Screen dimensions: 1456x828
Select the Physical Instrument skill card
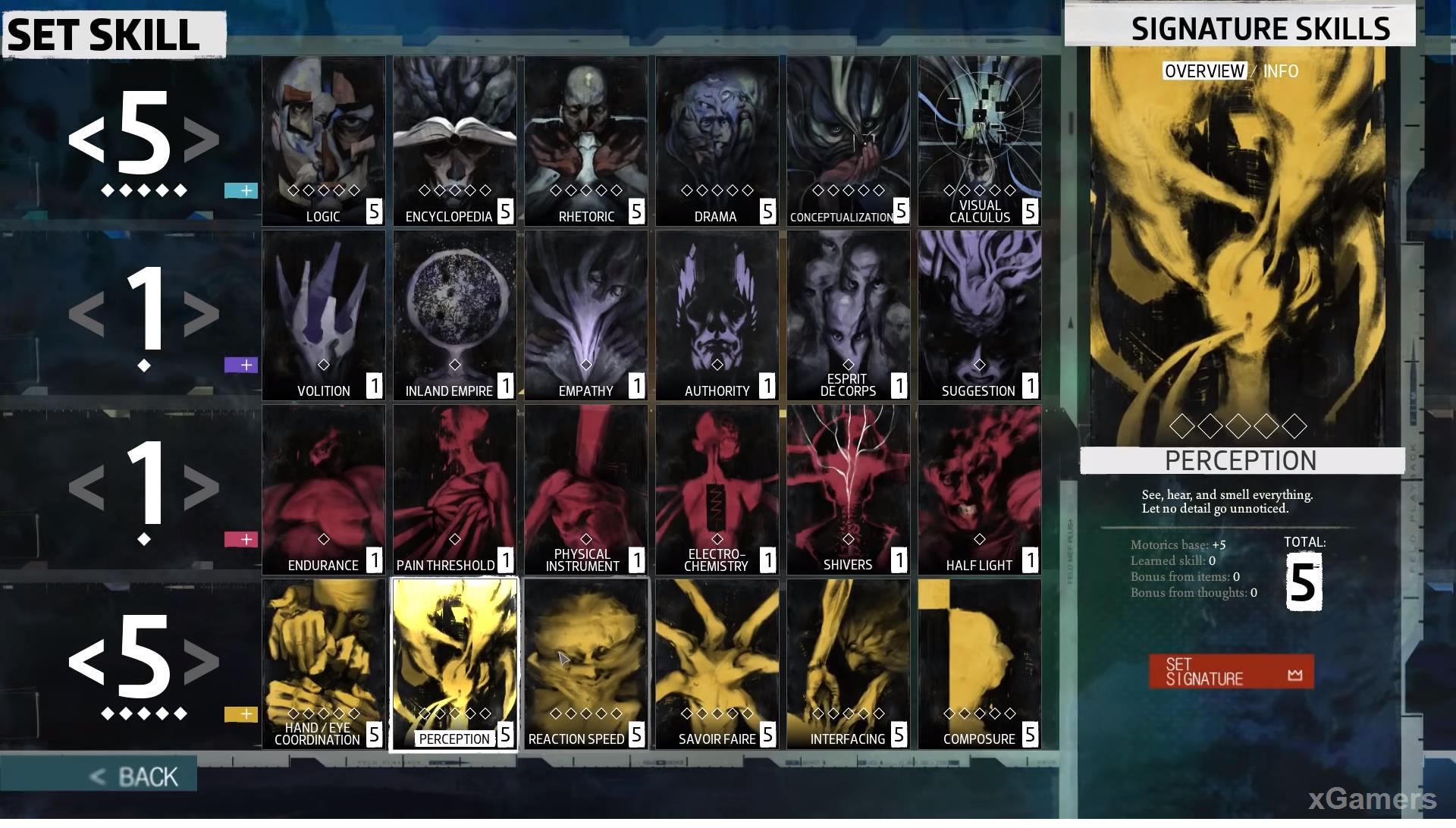(x=586, y=490)
